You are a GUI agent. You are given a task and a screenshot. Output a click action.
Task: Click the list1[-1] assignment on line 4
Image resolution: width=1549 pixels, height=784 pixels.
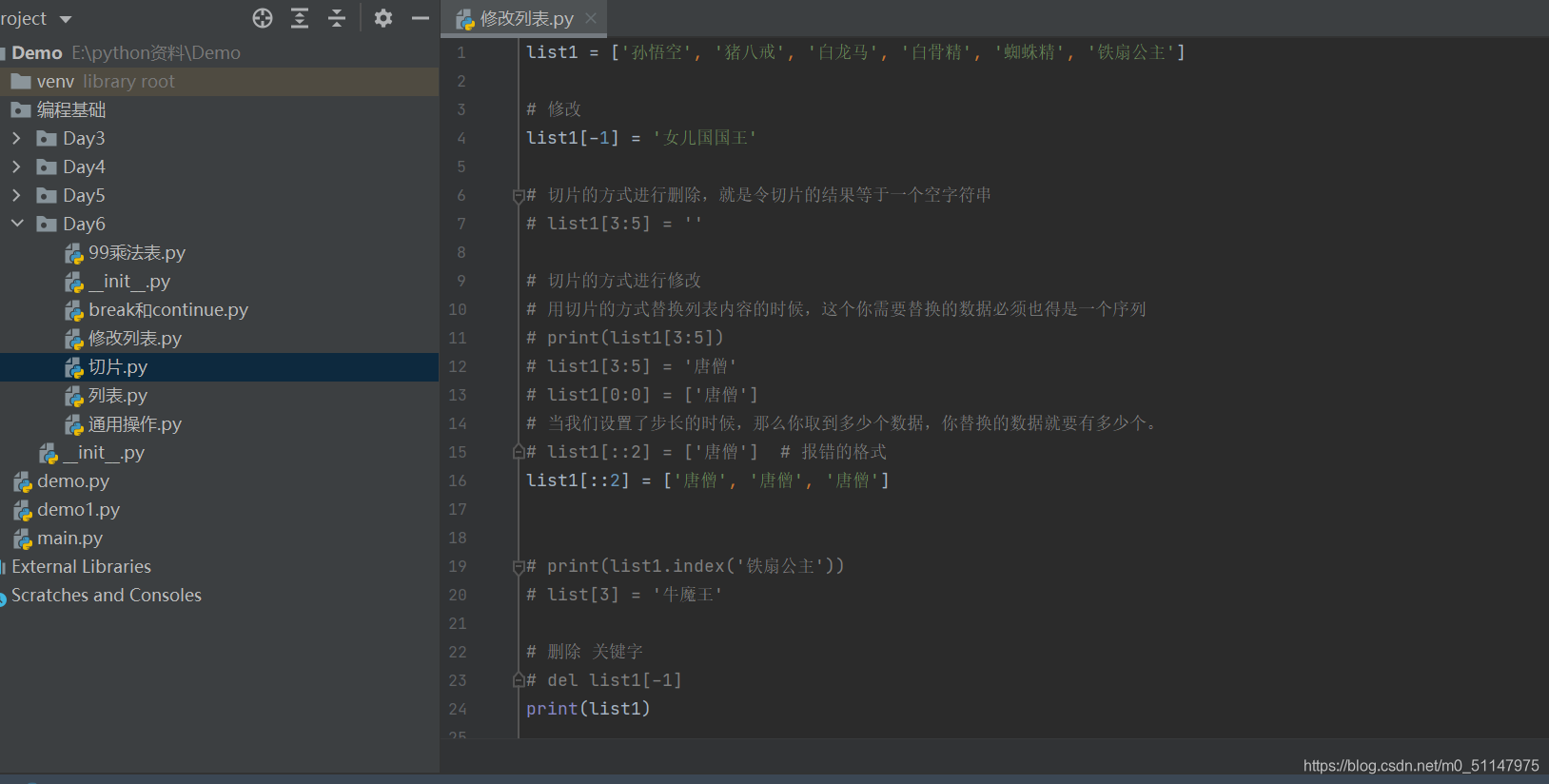point(641,138)
